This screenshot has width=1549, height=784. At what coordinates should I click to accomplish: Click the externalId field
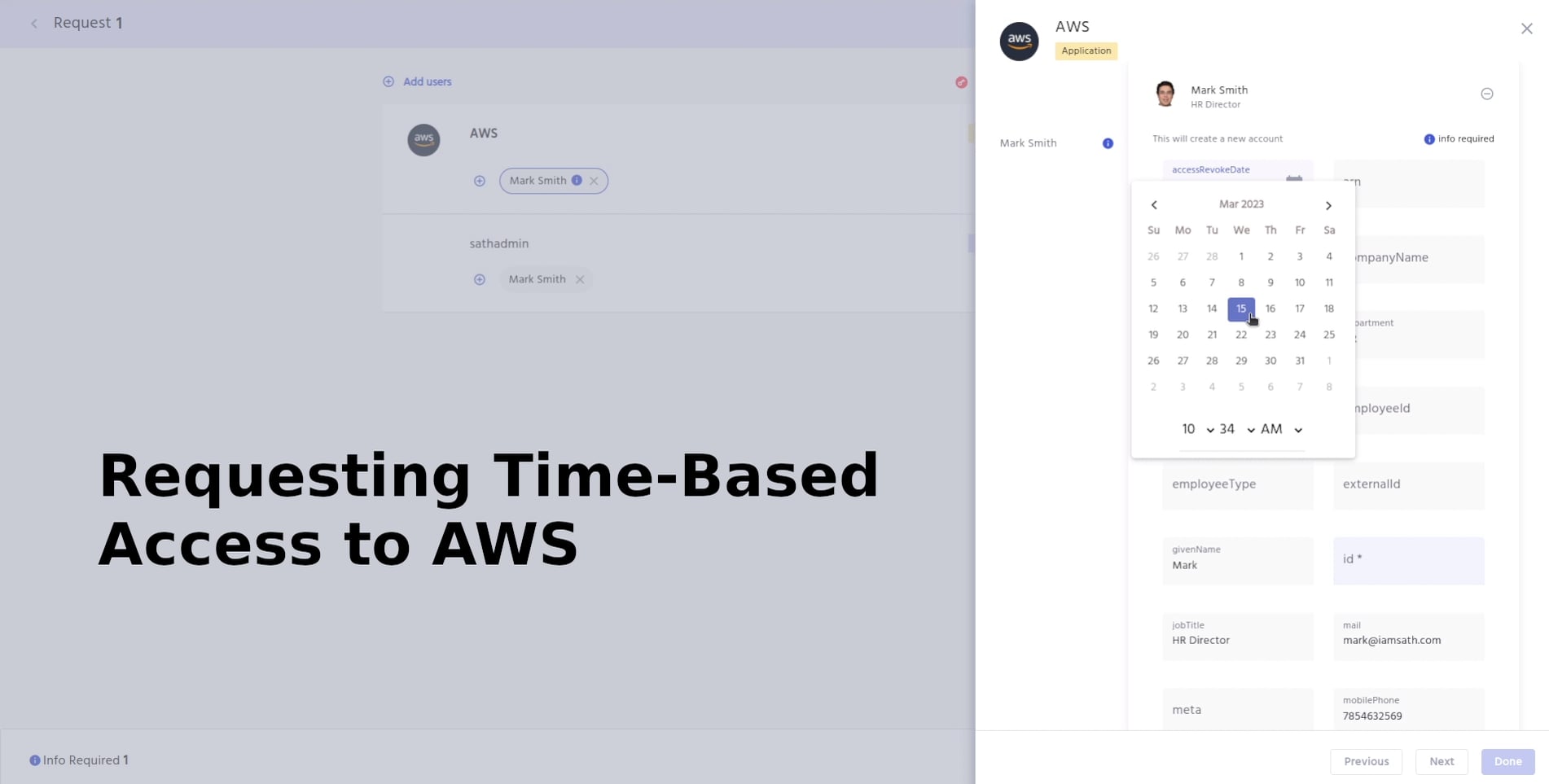click(x=1409, y=485)
